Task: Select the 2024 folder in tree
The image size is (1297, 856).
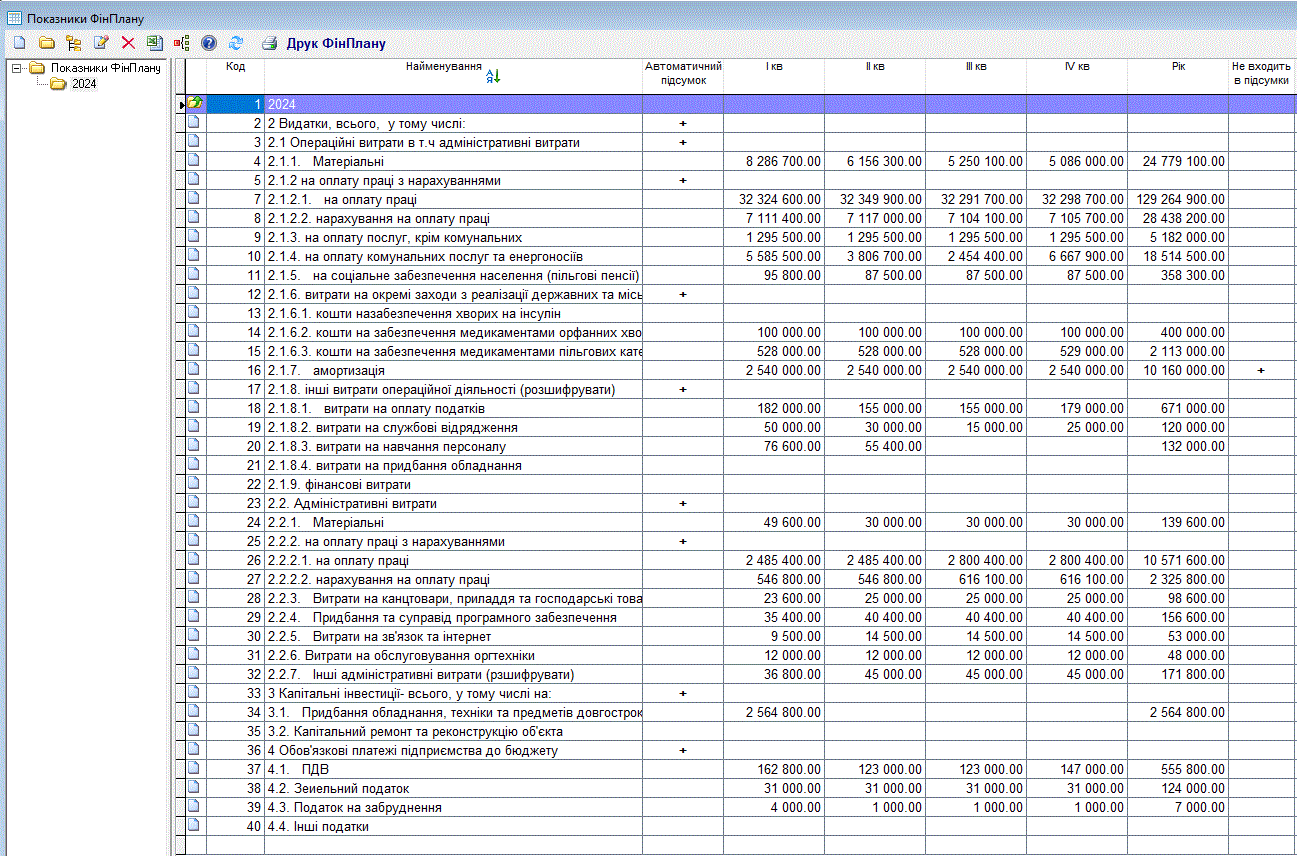Action: (84, 84)
